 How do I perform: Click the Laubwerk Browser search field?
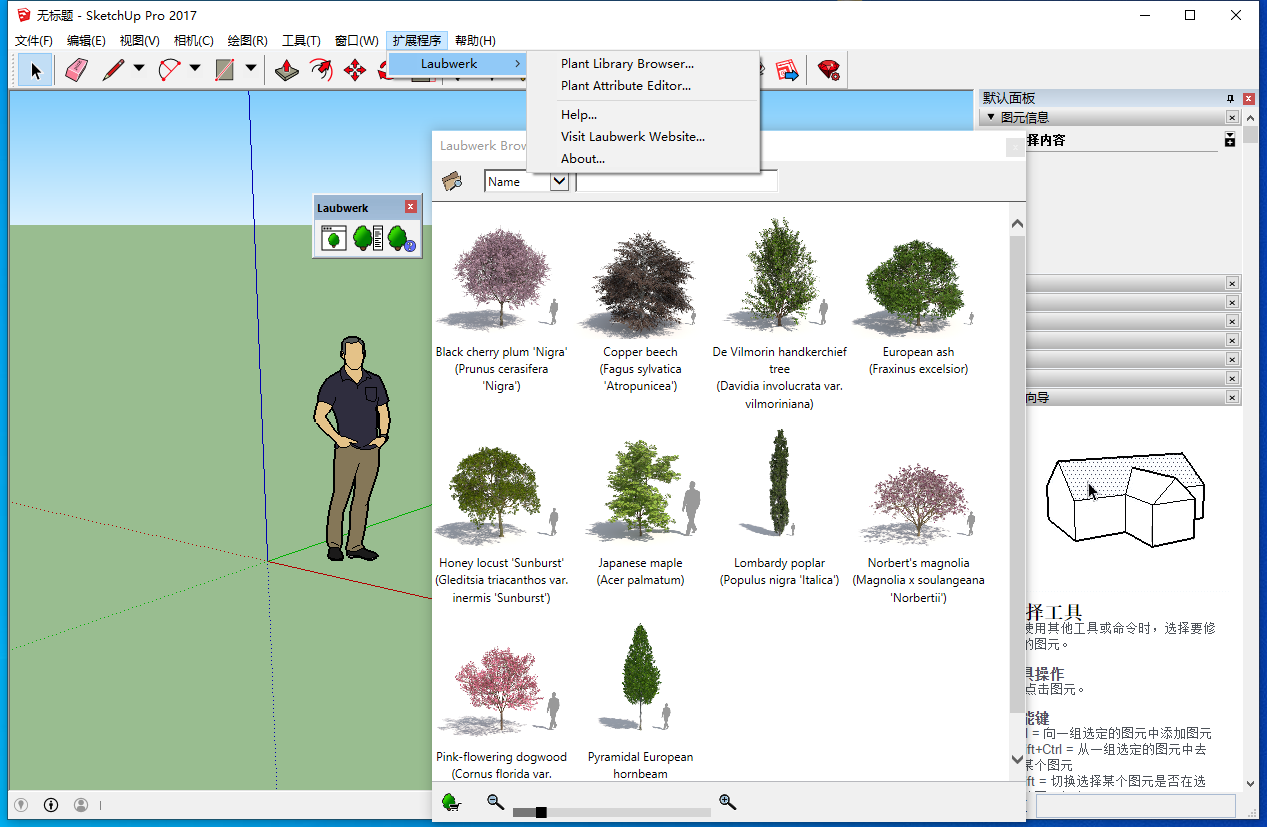[x=677, y=181]
